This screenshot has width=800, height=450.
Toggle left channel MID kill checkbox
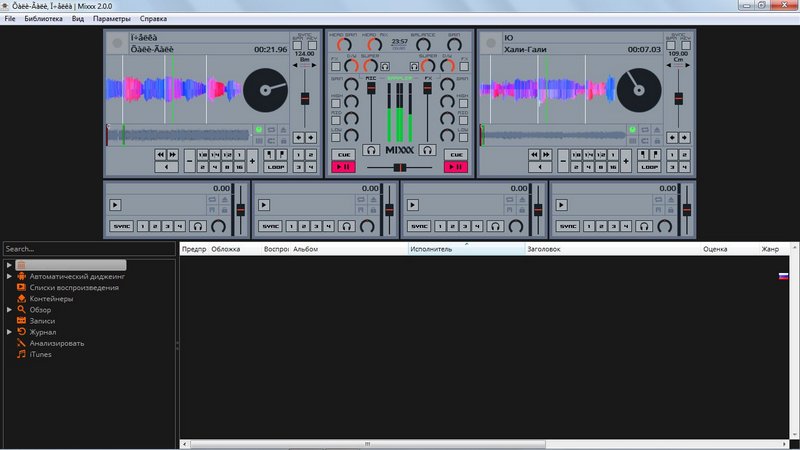(x=336, y=120)
